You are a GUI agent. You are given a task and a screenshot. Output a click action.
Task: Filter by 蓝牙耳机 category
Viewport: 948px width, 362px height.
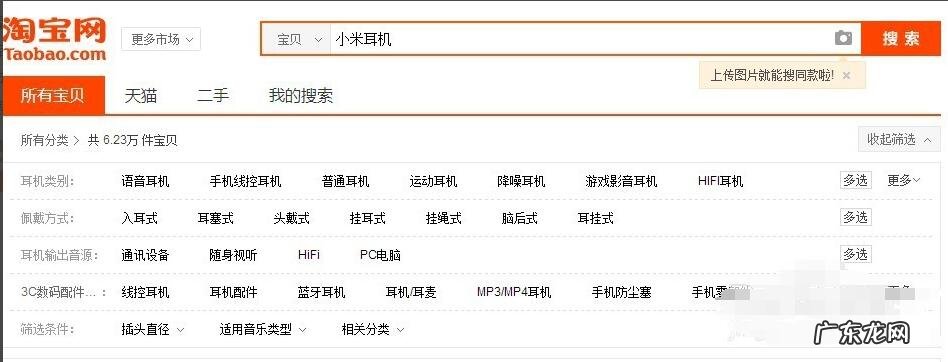tap(321, 293)
